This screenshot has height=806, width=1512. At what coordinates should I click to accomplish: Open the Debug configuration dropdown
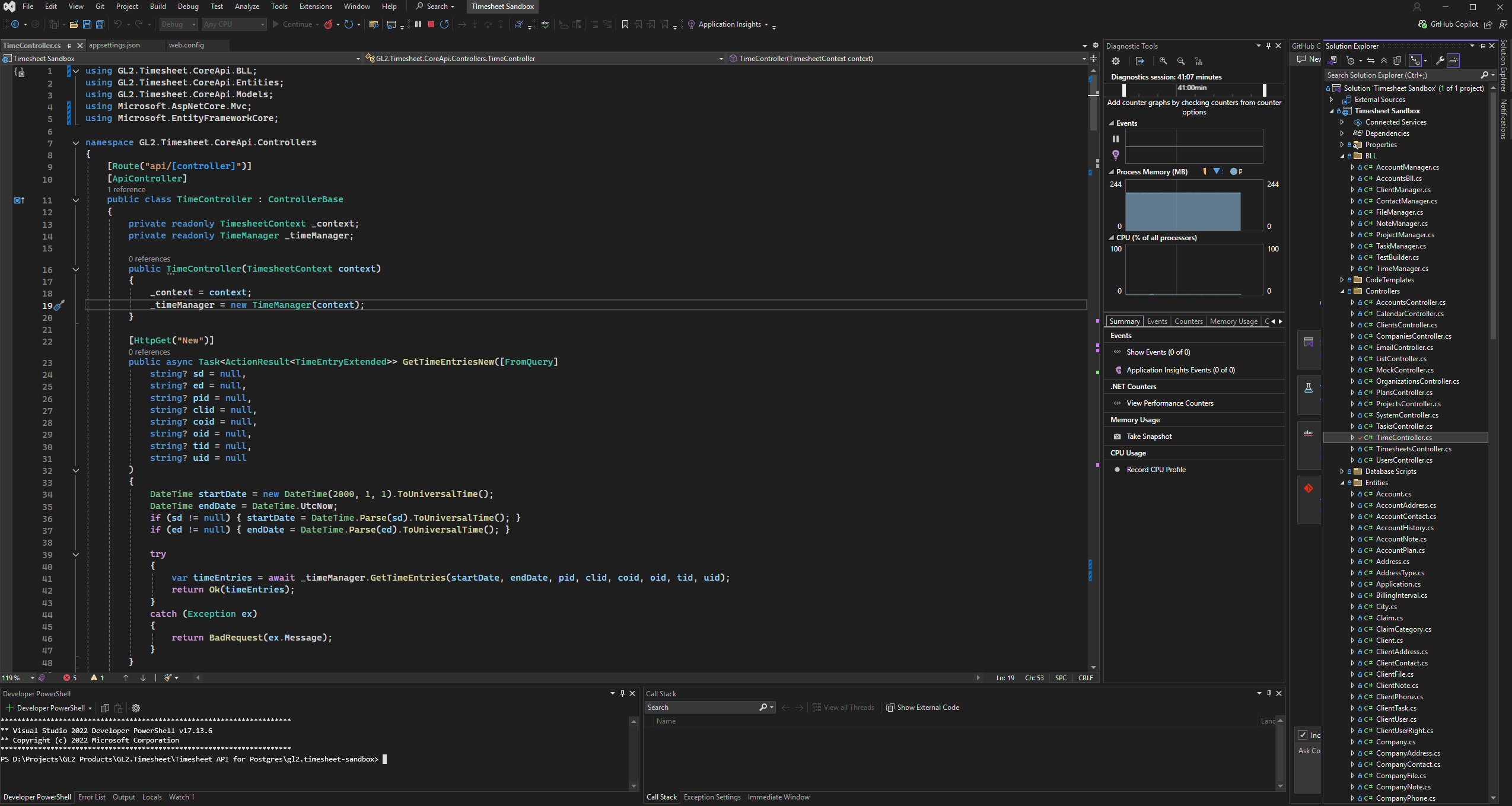pos(179,24)
